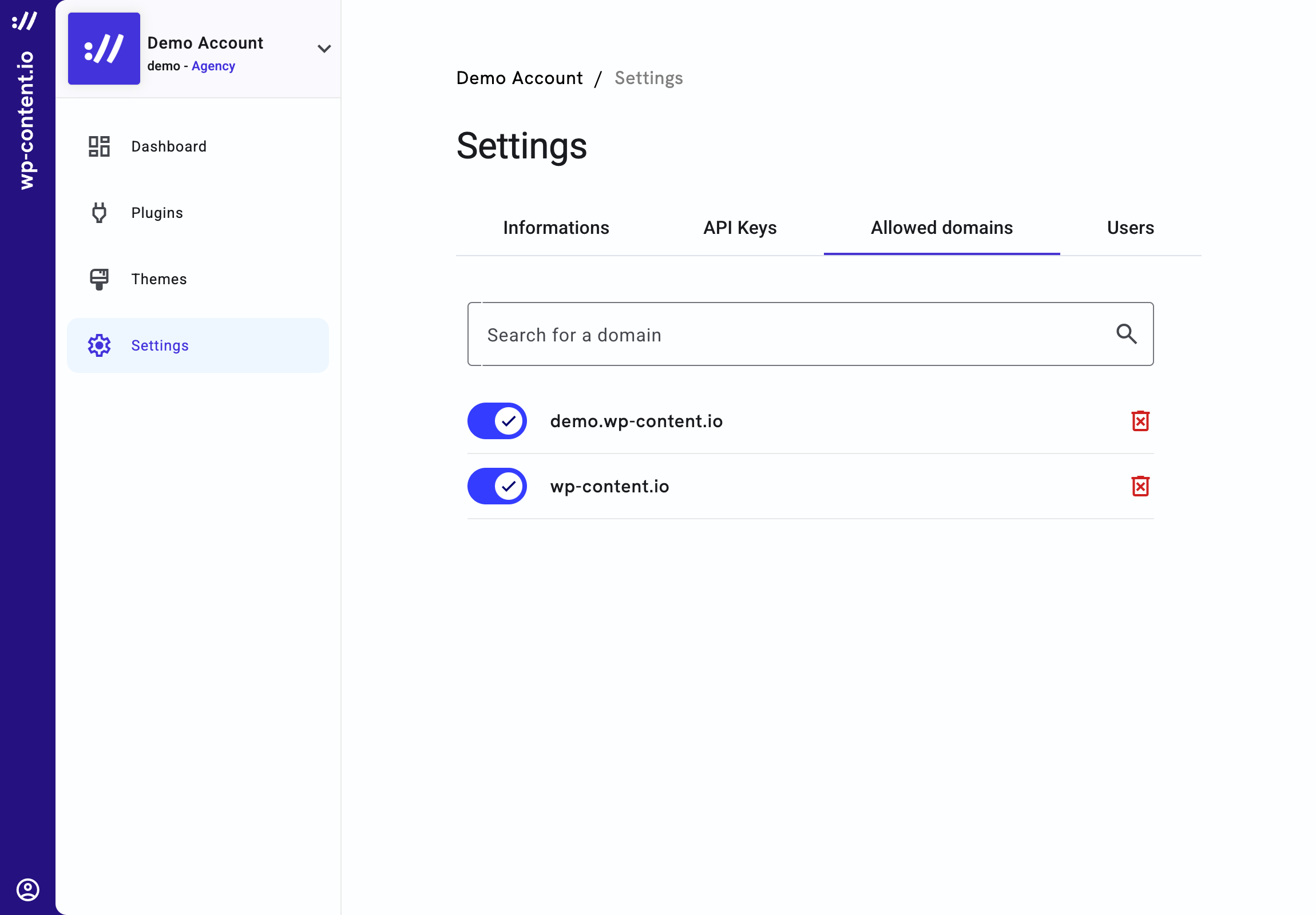Click the search magnifier icon
1316x915 pixels.
[x=1125, y=334]
